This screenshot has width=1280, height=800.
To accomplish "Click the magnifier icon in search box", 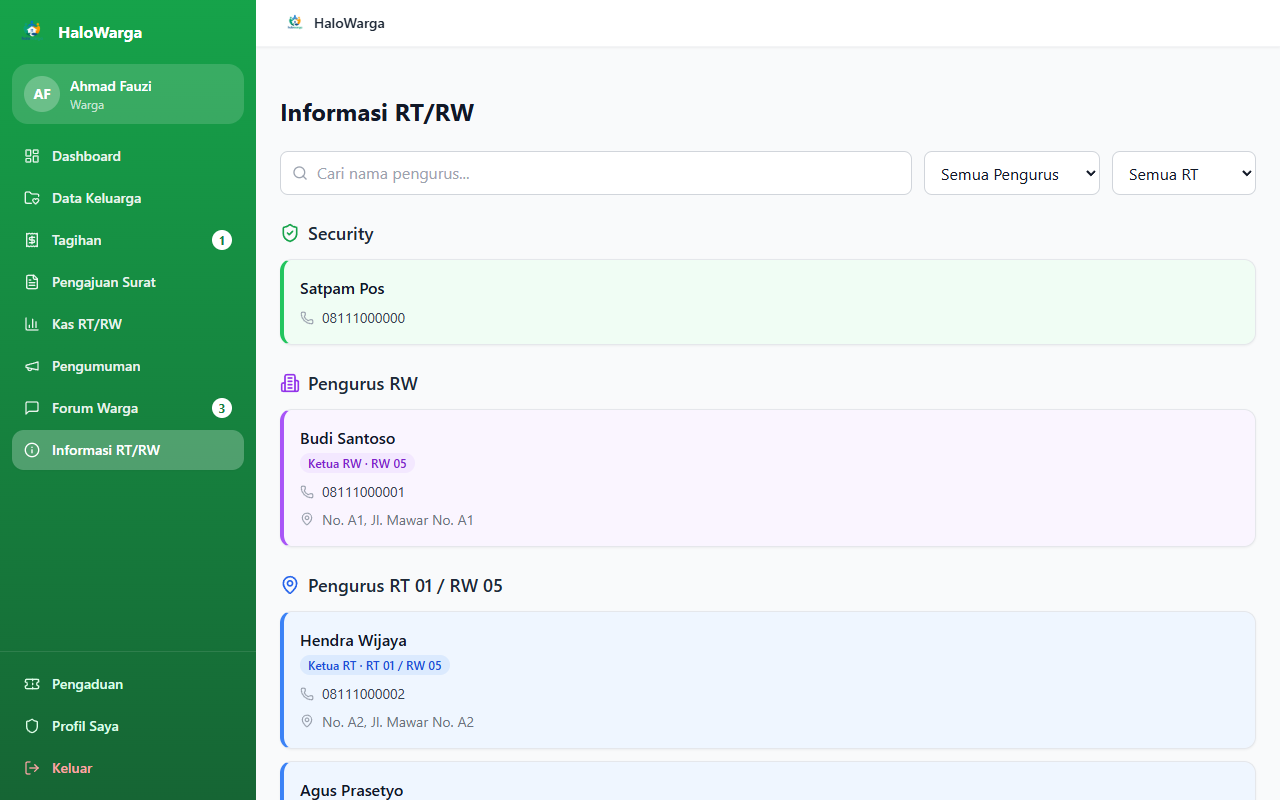I will click(300, 173).
